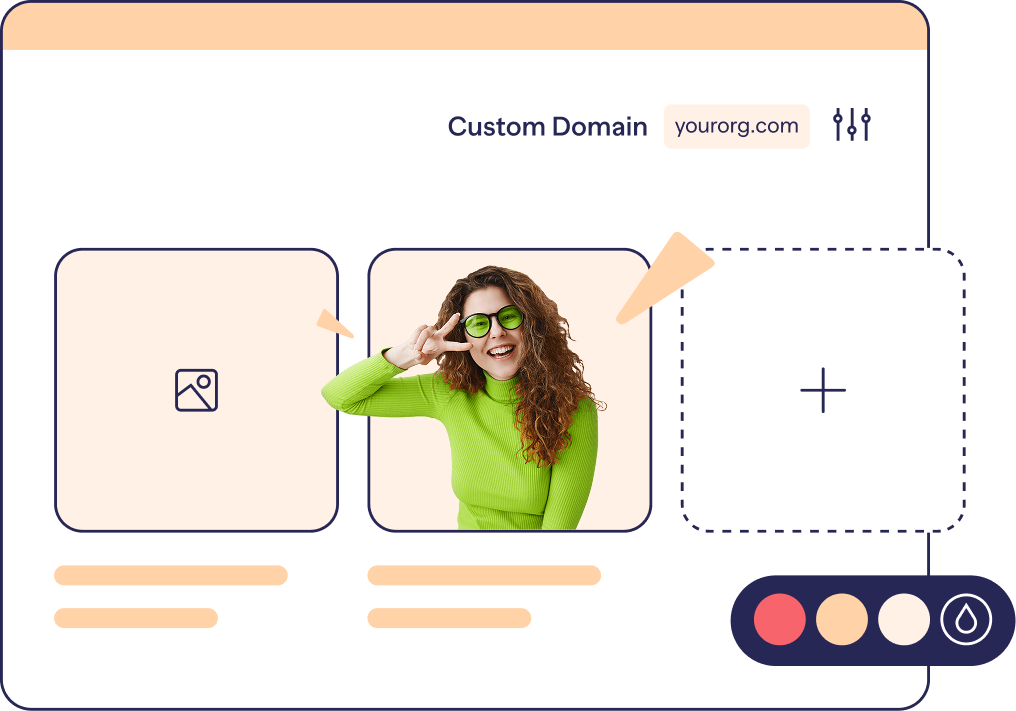1016x711 pixels.
Task: Select the orange header bar tab
Action: pyautogui.click(x=465, y=28)
